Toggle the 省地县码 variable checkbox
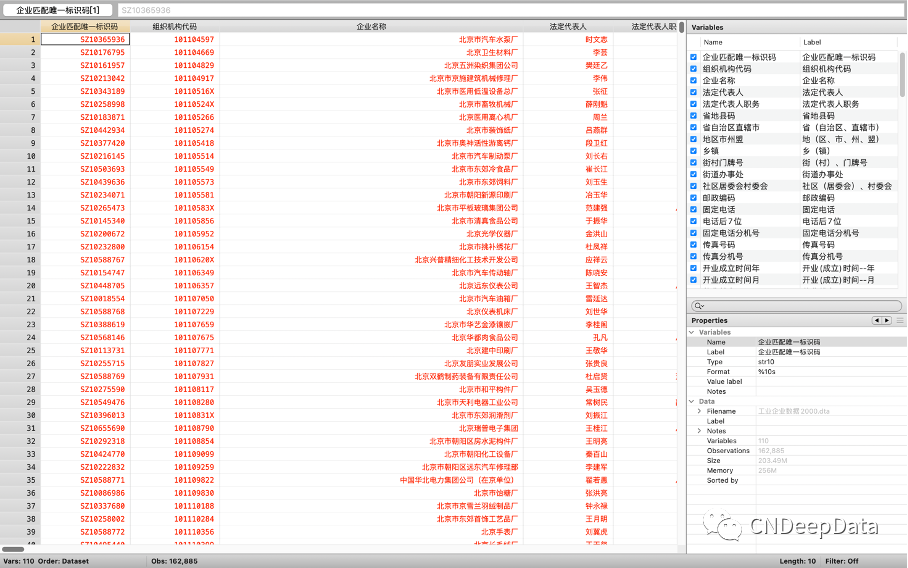908x568 pixels. [693, 116]
